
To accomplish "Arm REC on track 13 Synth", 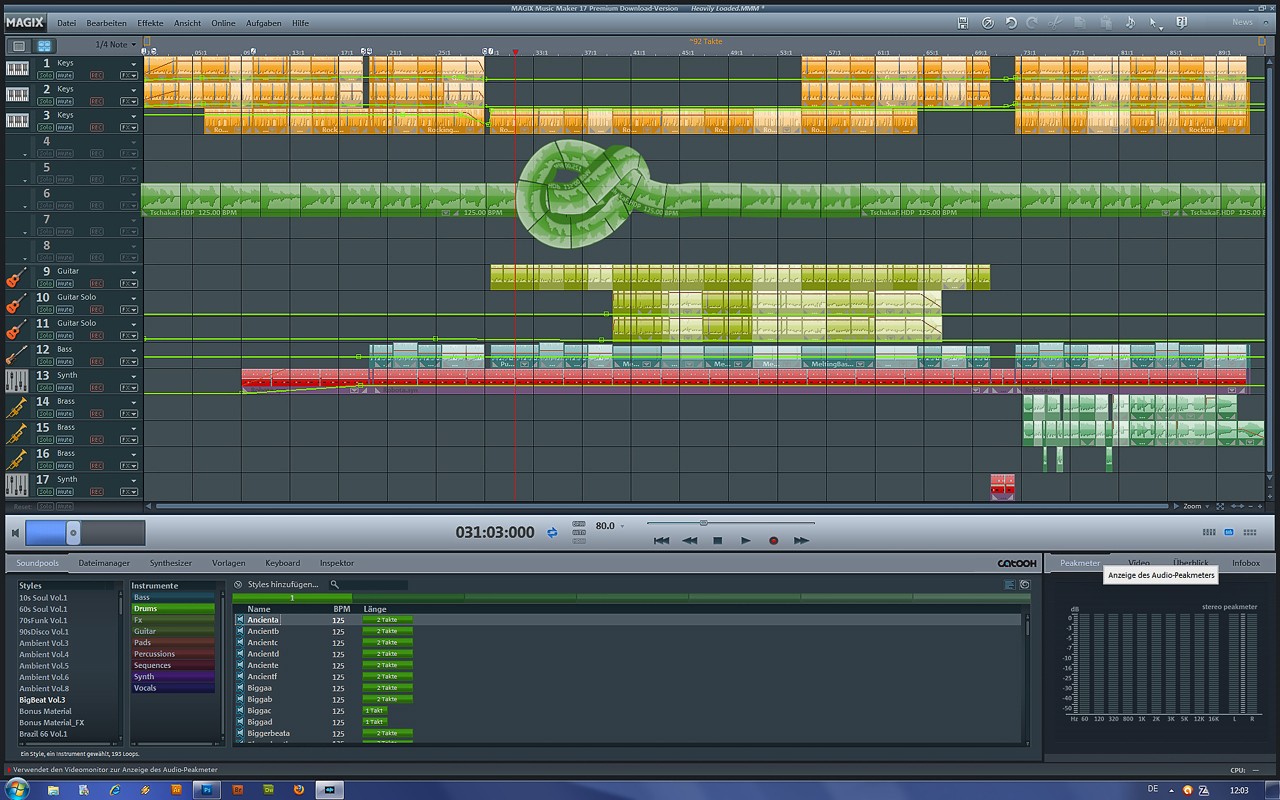I will [x=97, y=387].
